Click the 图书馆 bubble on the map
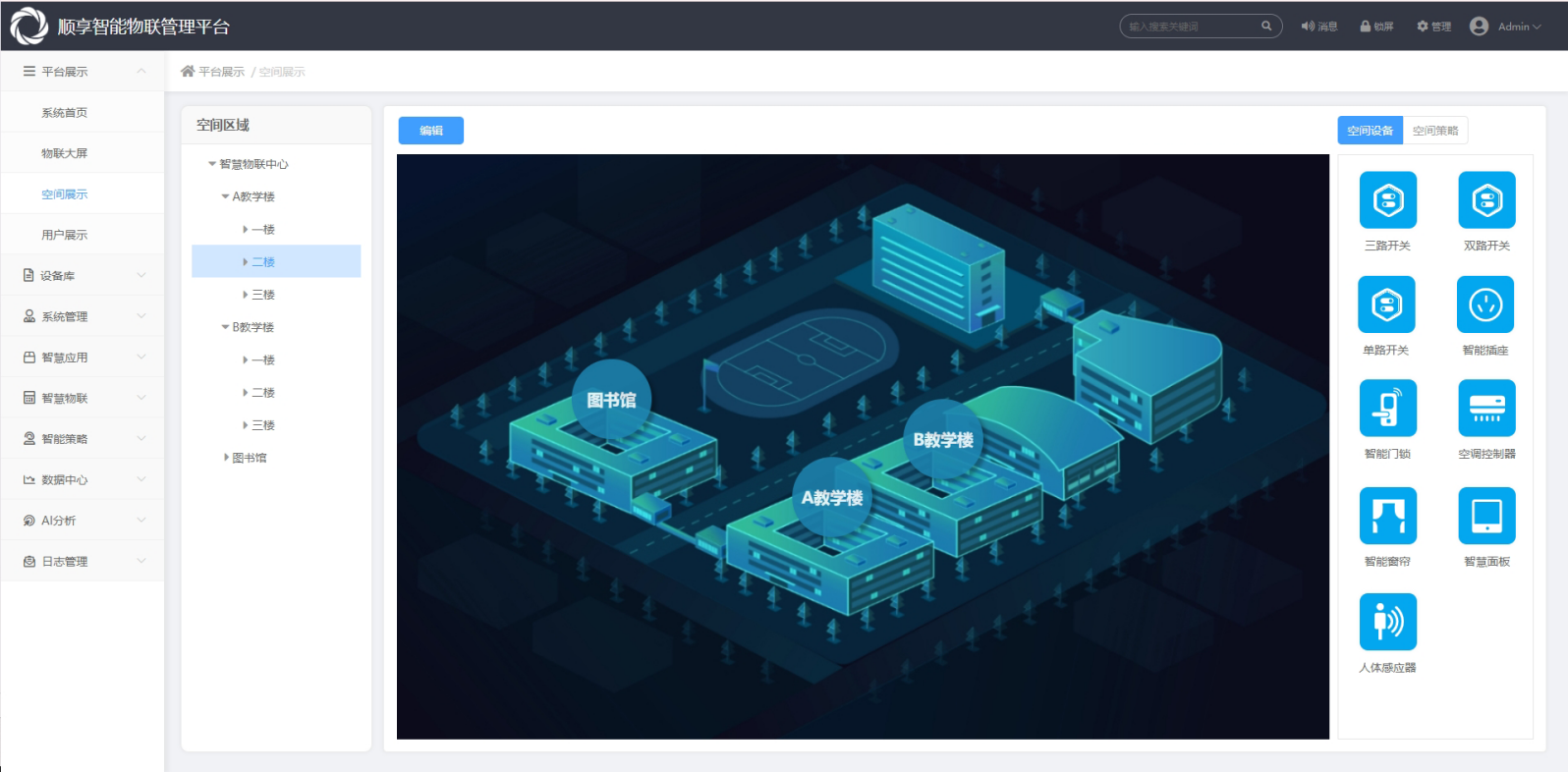This screenshot has height=772, width=1568. [x=611, y=400]
